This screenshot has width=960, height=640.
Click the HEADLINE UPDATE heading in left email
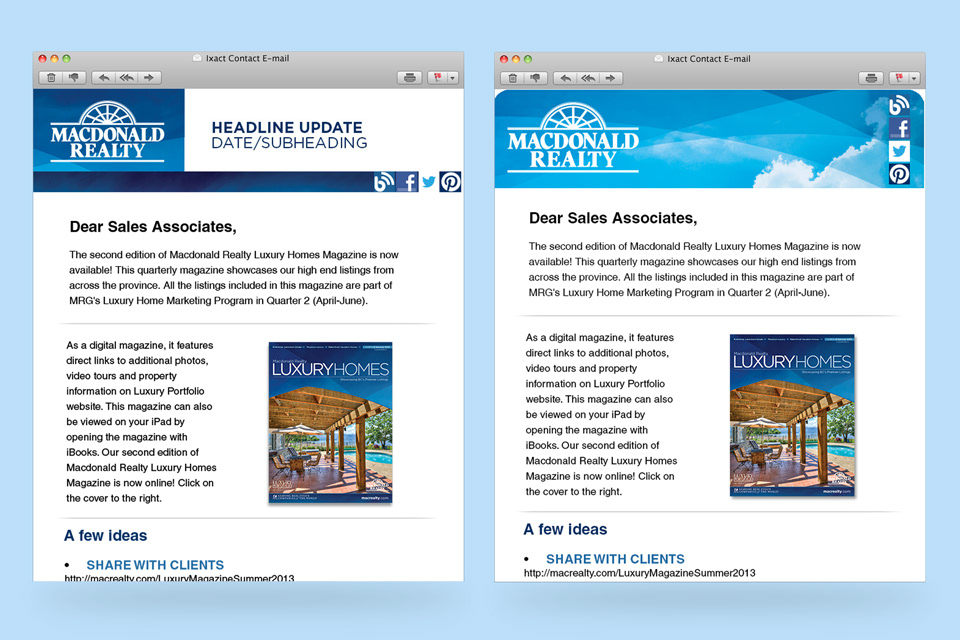pyautogui.click(x=287, y=127)
